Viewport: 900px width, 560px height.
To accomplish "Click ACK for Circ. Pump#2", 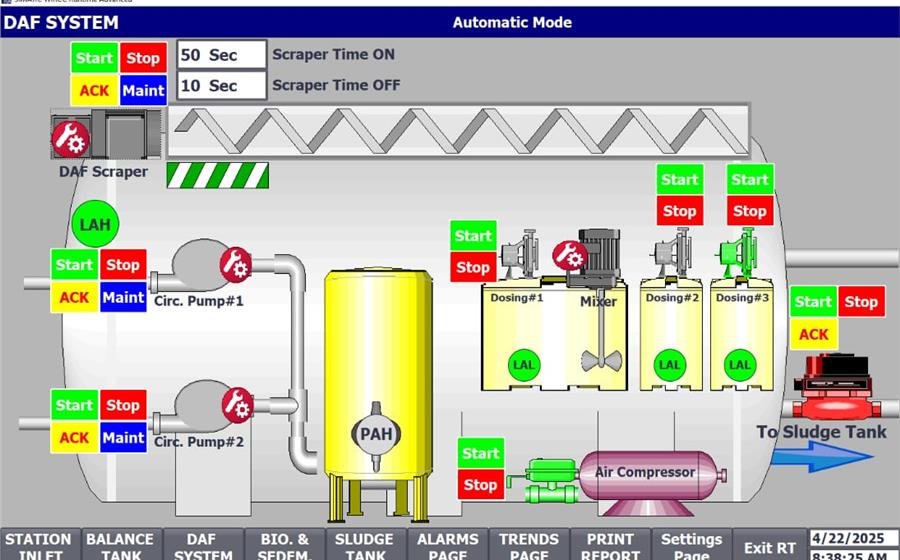I will pyautogui.click(x=74, y=438).
